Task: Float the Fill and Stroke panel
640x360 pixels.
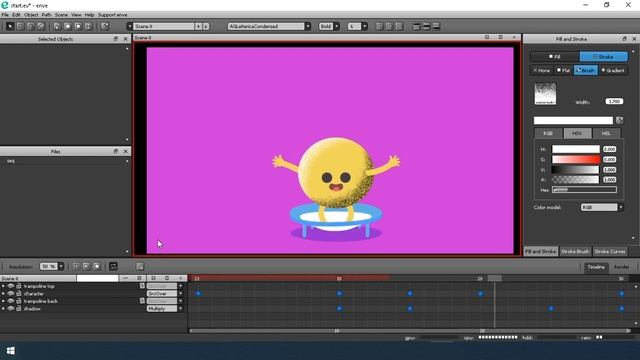Action: click(624, 39)
